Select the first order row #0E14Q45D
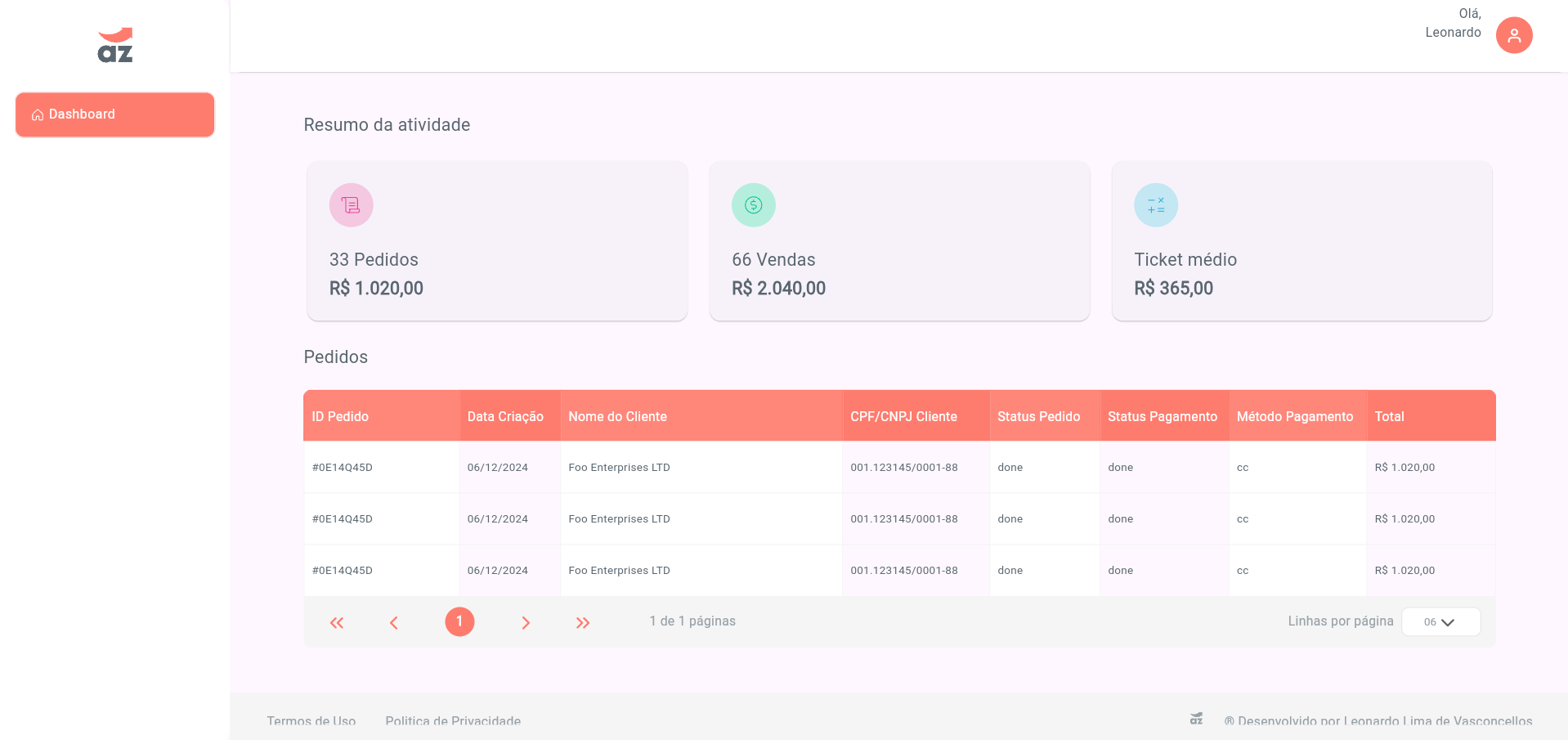Image resolution: width=1568 pixels, height=740 pixels. [x=342, y=467]
